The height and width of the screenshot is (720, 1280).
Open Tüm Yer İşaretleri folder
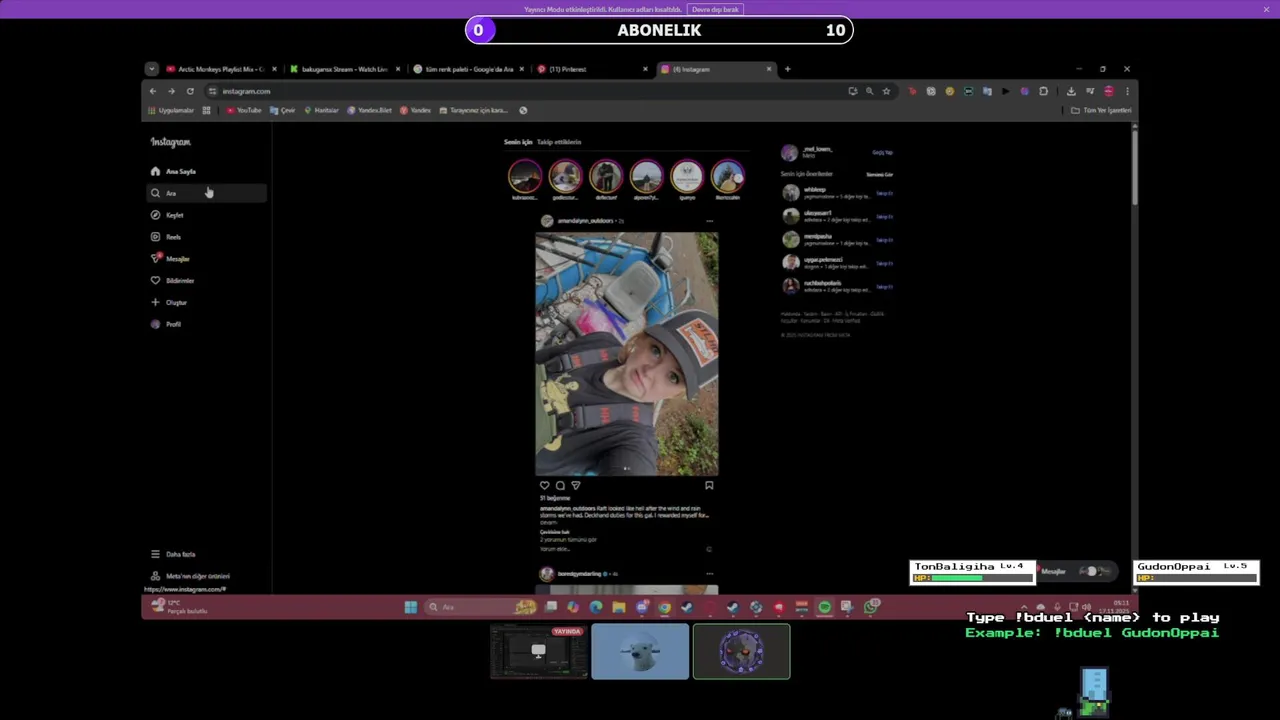coord(1101,110)
